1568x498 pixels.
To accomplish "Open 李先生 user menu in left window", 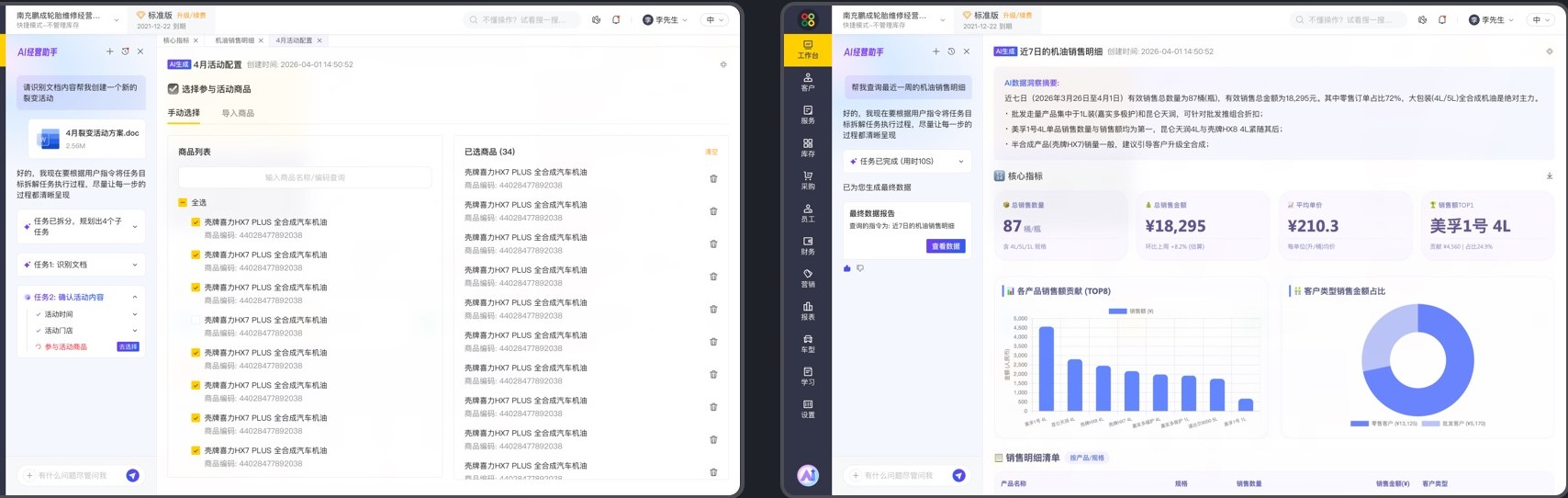I will 666,19.
